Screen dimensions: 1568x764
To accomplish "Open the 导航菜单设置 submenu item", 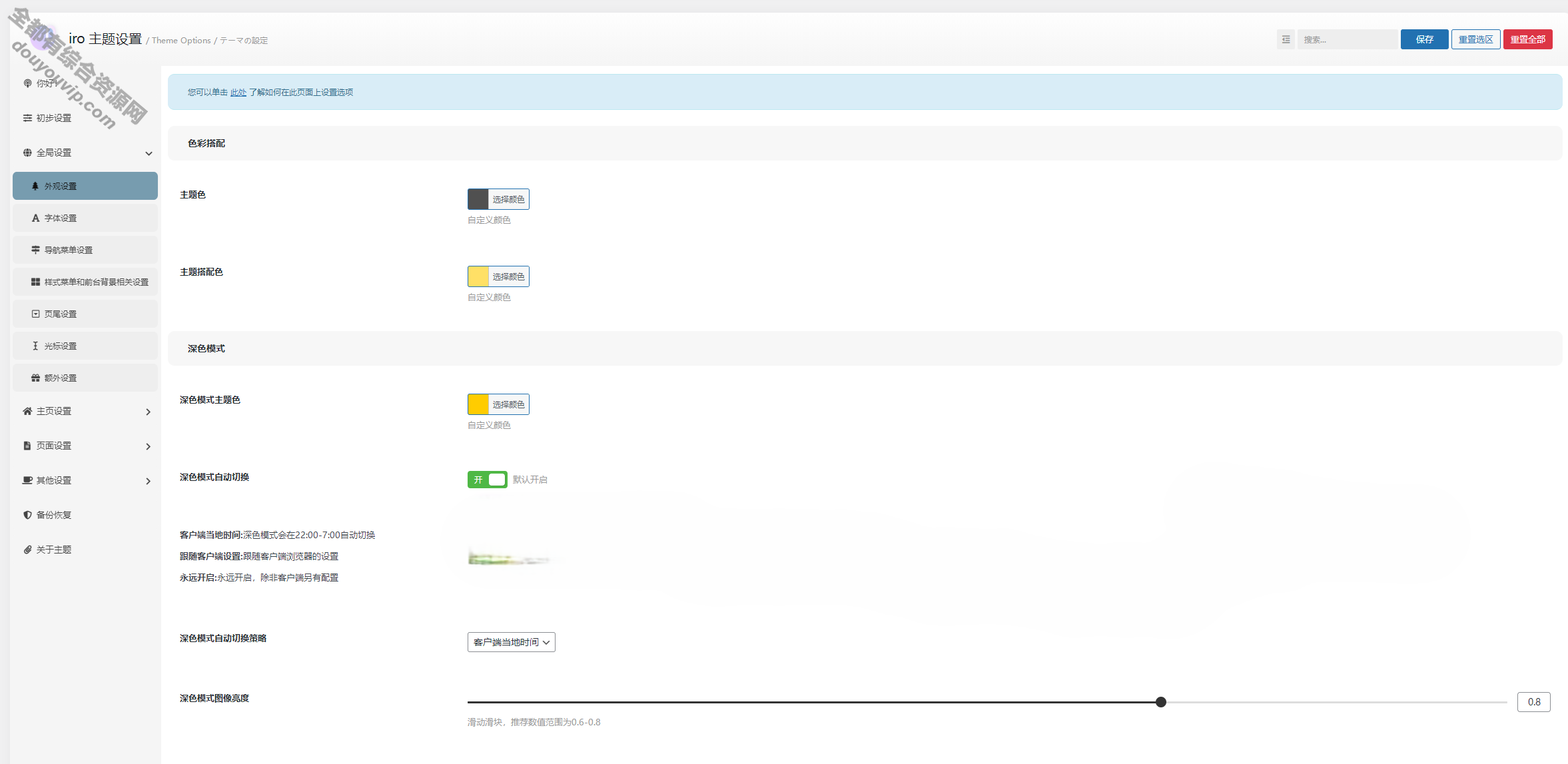I will point(85,250).
